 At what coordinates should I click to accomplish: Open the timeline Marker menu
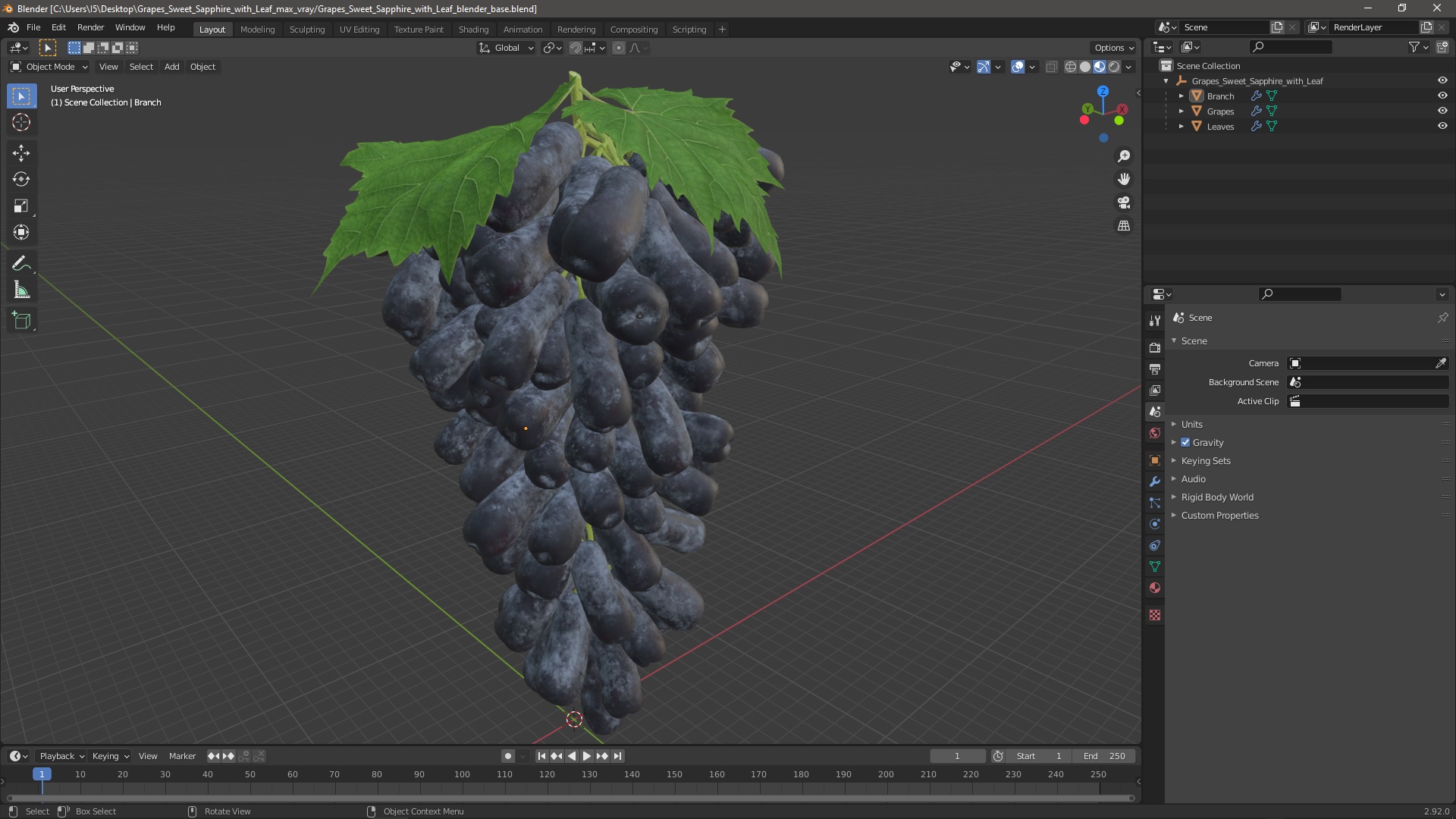(x=182, y=756)
